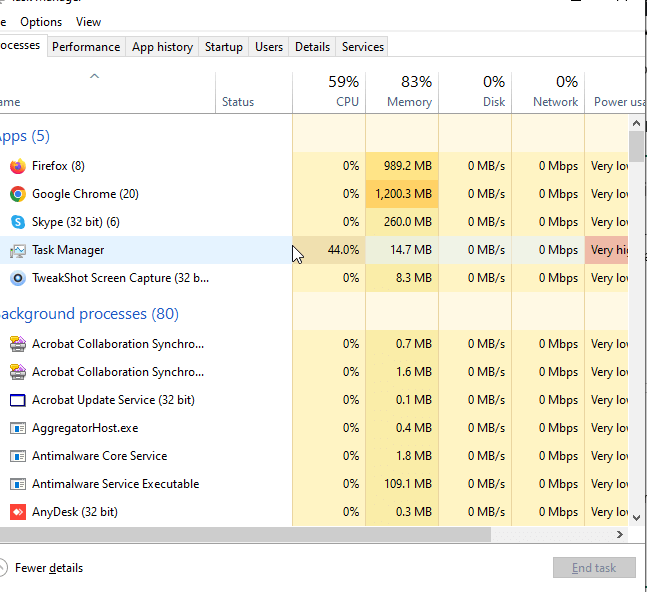Click the AnyDesk process icon

[17, 512]
